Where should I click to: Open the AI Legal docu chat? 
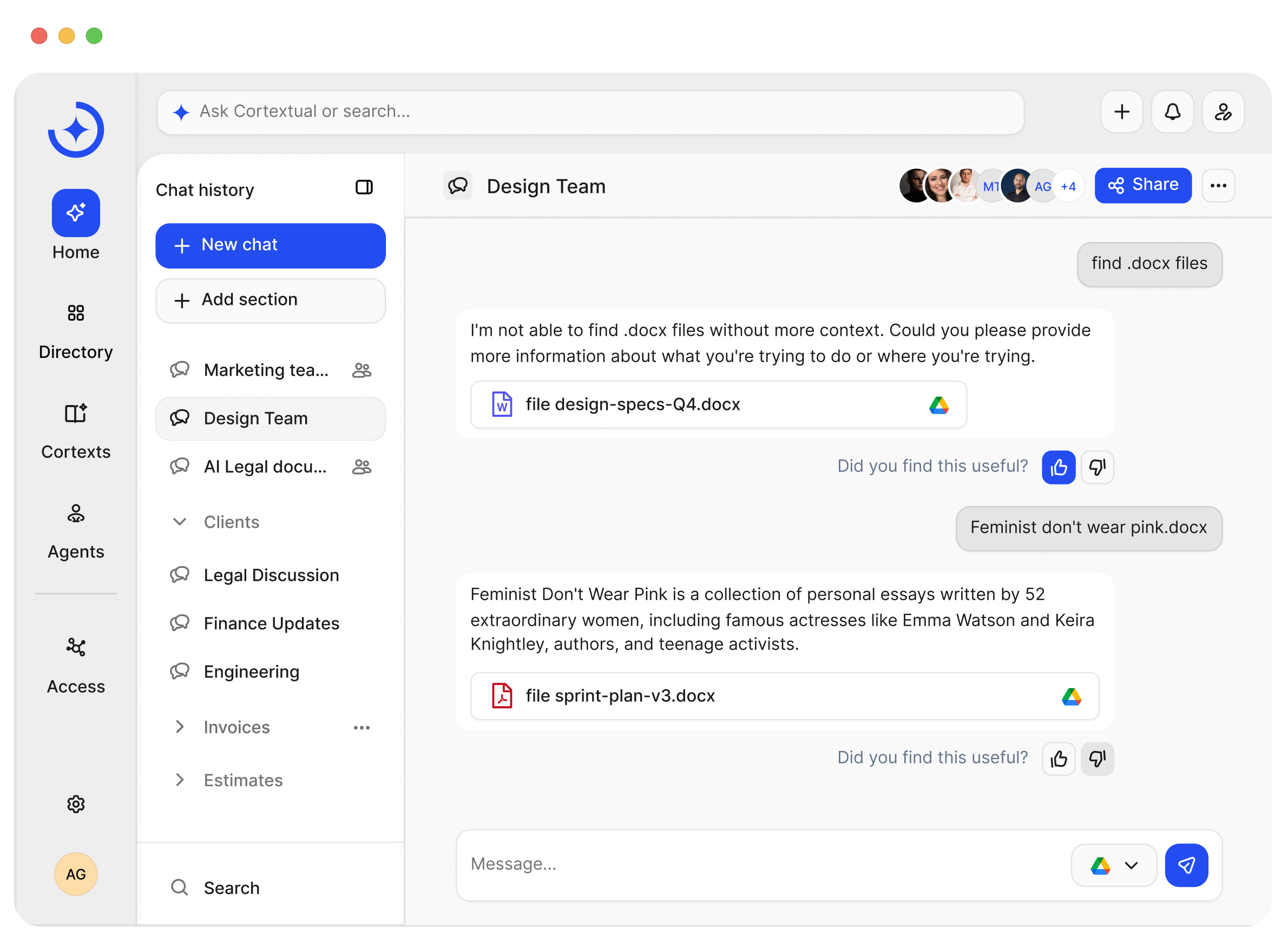(x=271, y=467)
